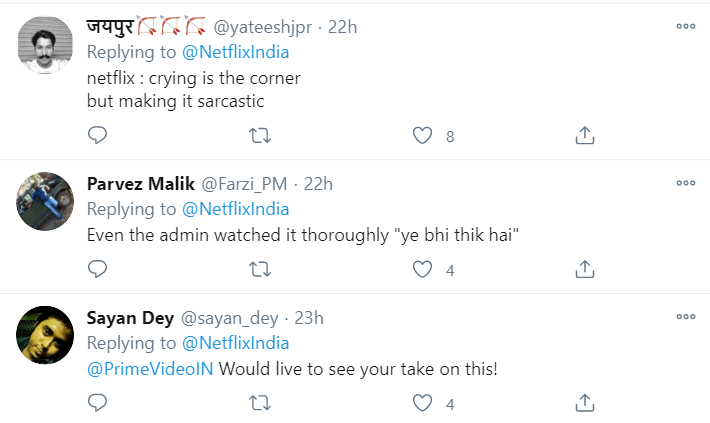Retweet Sayan Dey's tweet

[259, 403]
